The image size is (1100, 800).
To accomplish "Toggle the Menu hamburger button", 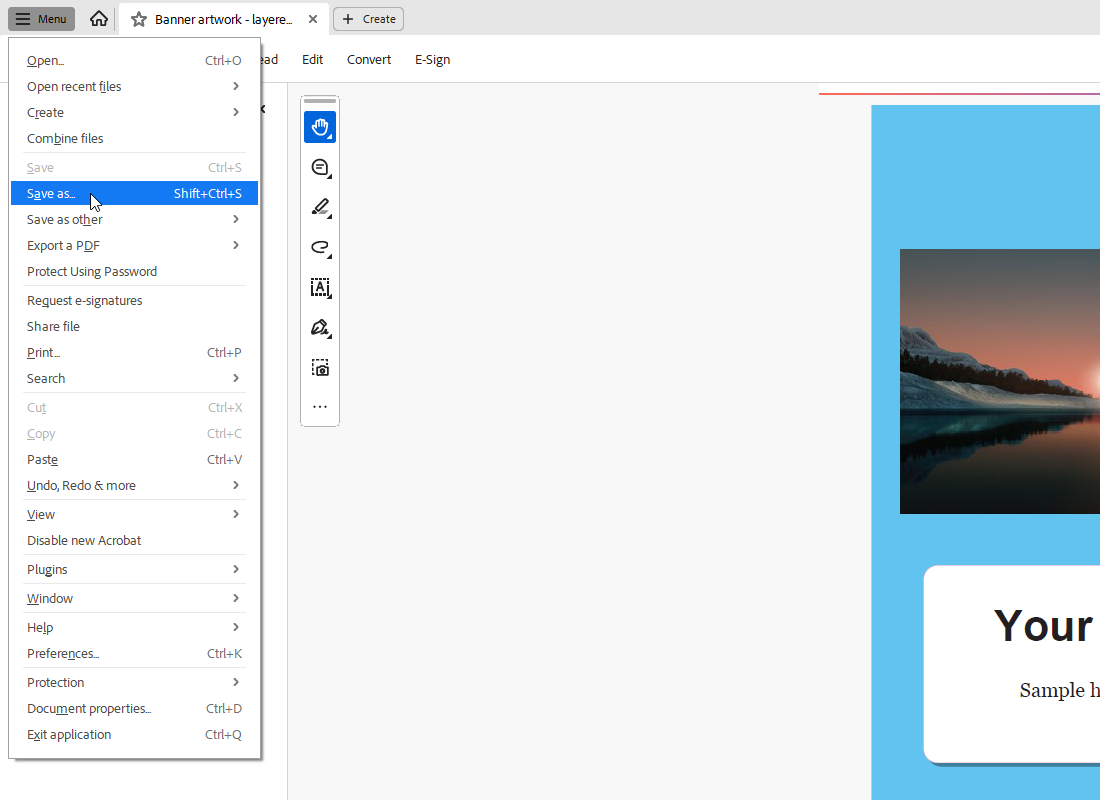I will pyautogui.click(x=41, y=19).
